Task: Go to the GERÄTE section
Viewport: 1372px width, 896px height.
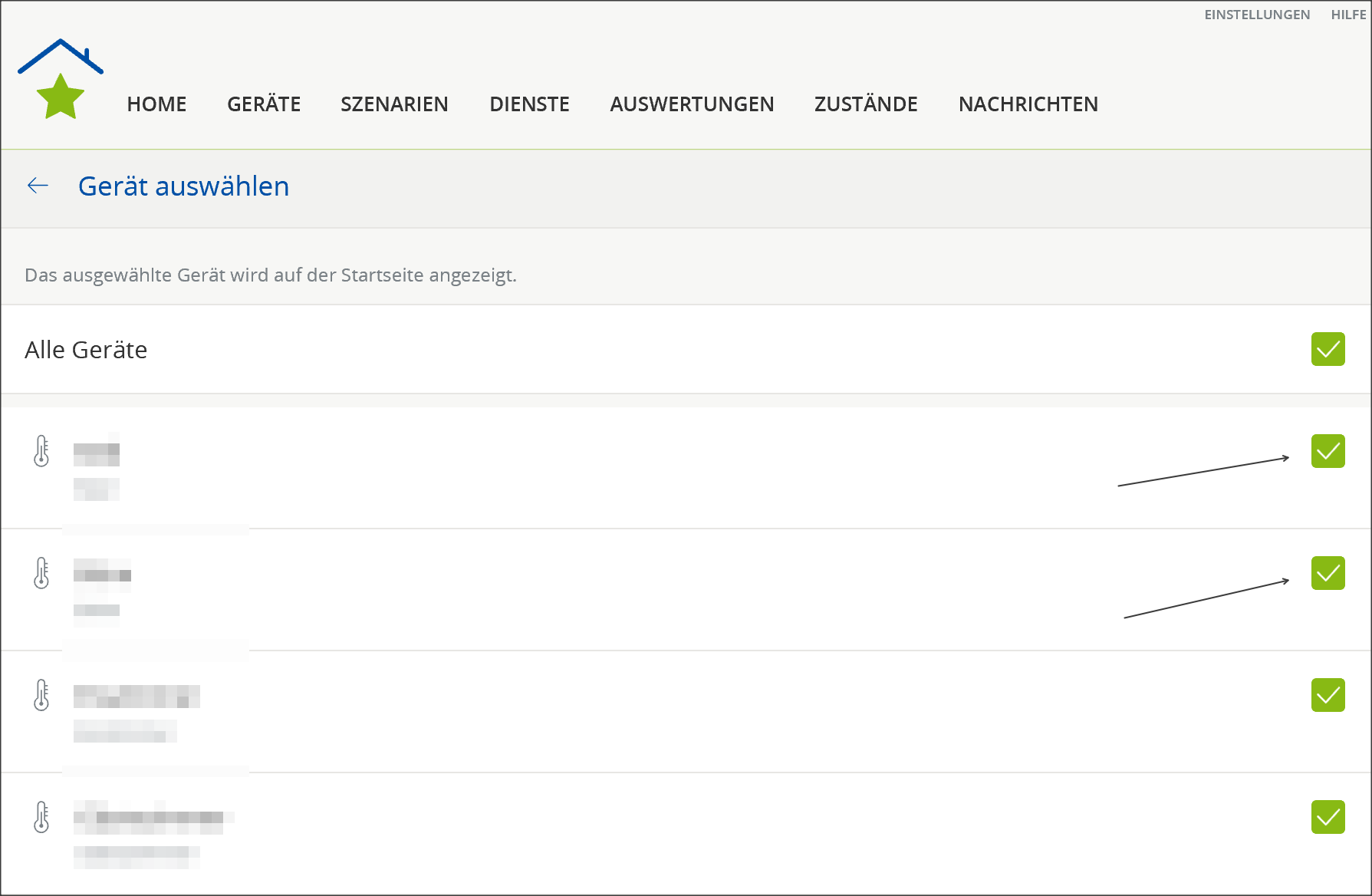Action: (x=264, y=104)
